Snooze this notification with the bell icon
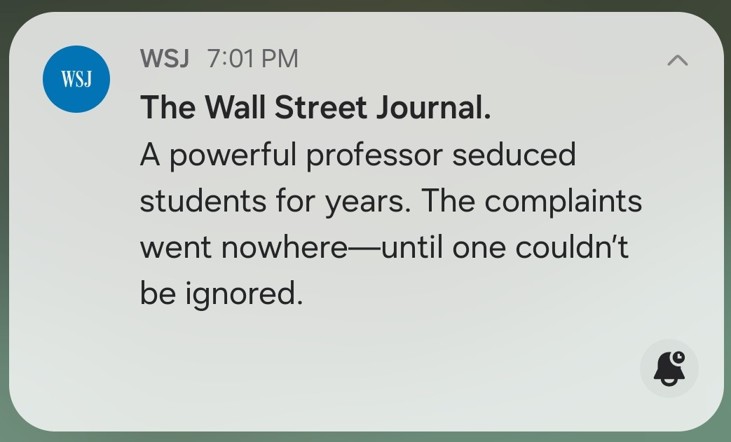Viewport: 731px width, 442px height. click(669, 369)
